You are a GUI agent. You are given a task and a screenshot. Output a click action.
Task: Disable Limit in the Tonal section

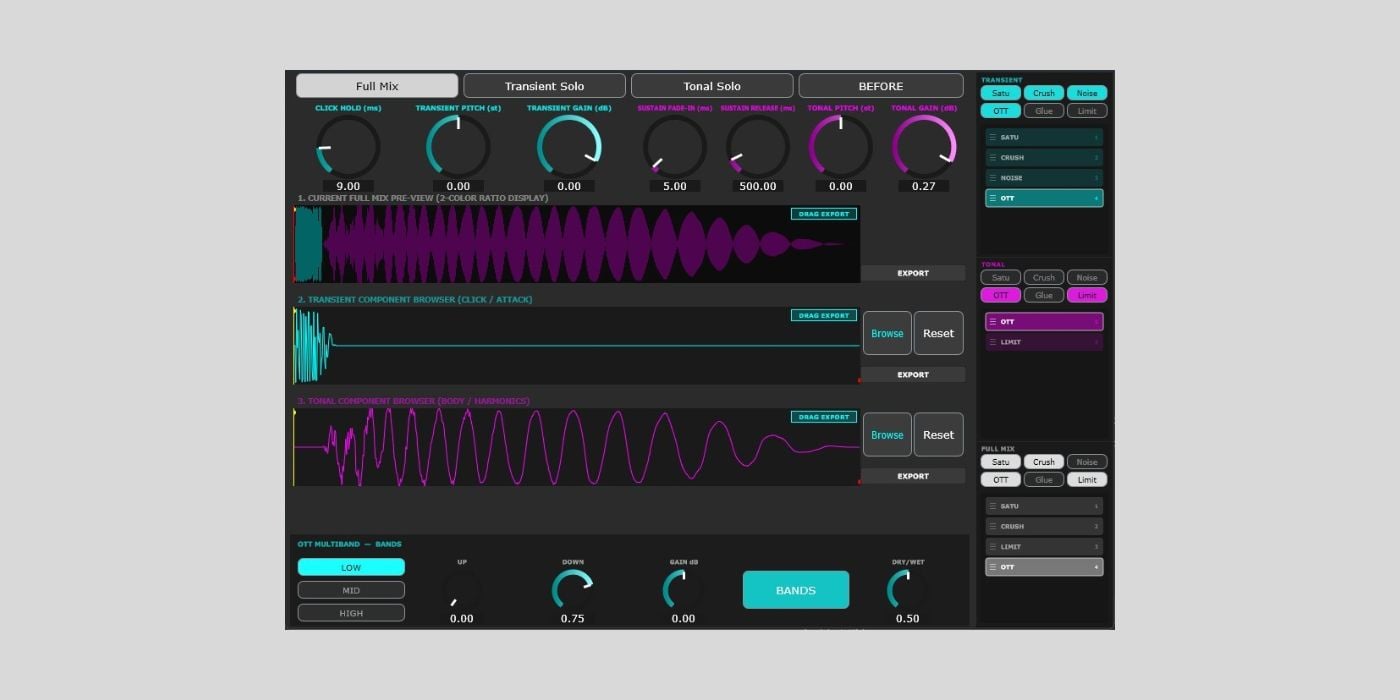[x=1087, y=295]
